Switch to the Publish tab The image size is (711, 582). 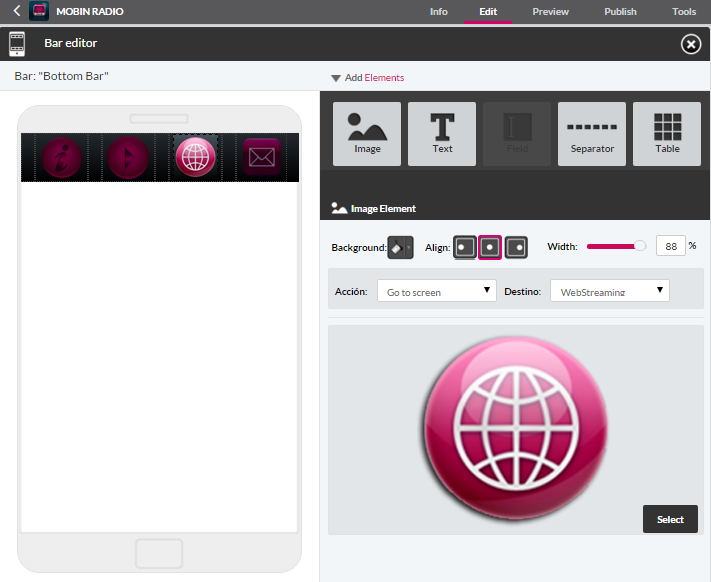coord(620,12)
